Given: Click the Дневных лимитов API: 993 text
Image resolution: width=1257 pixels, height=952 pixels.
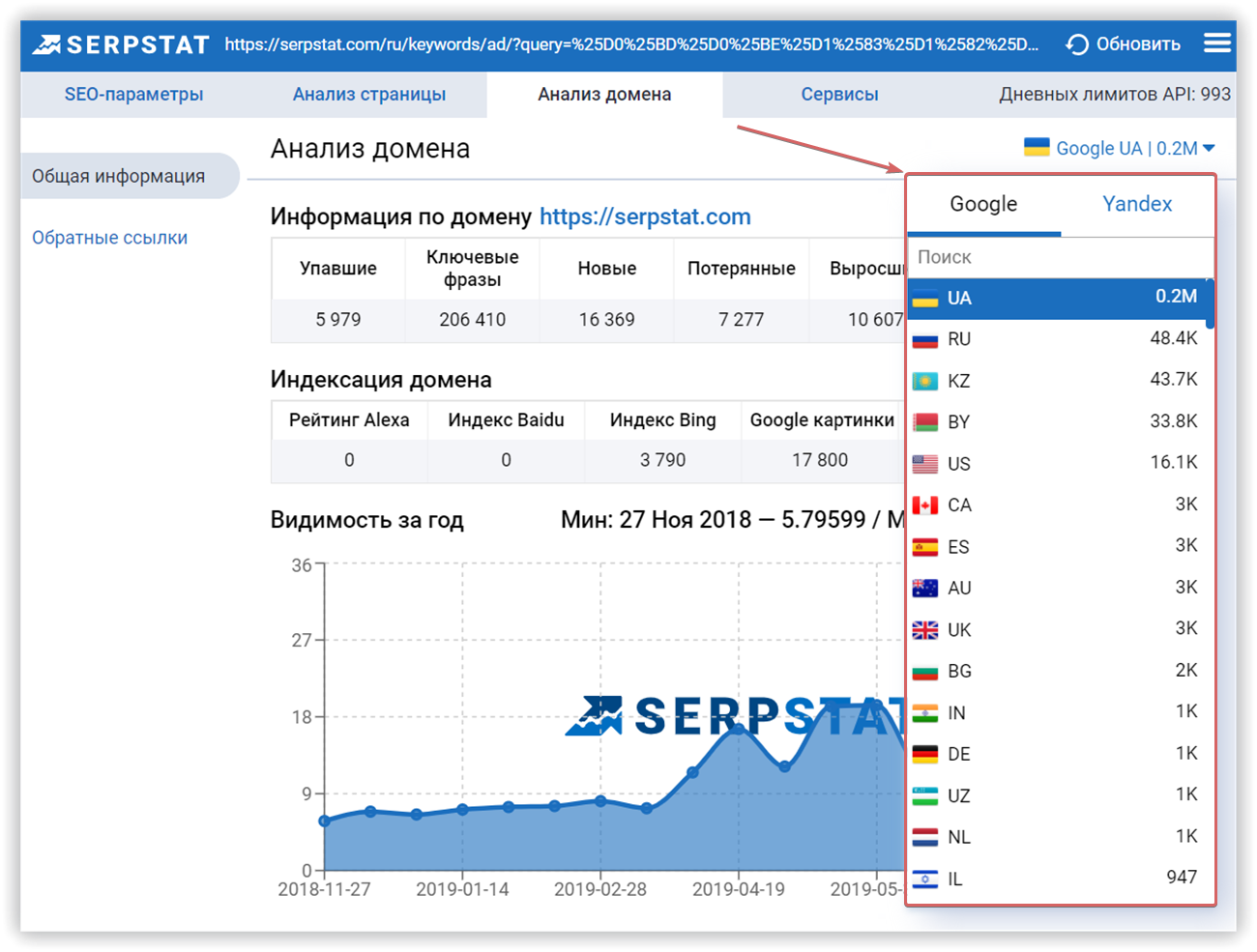Looking at the screenshot, I should click(x=1115, y=95).
